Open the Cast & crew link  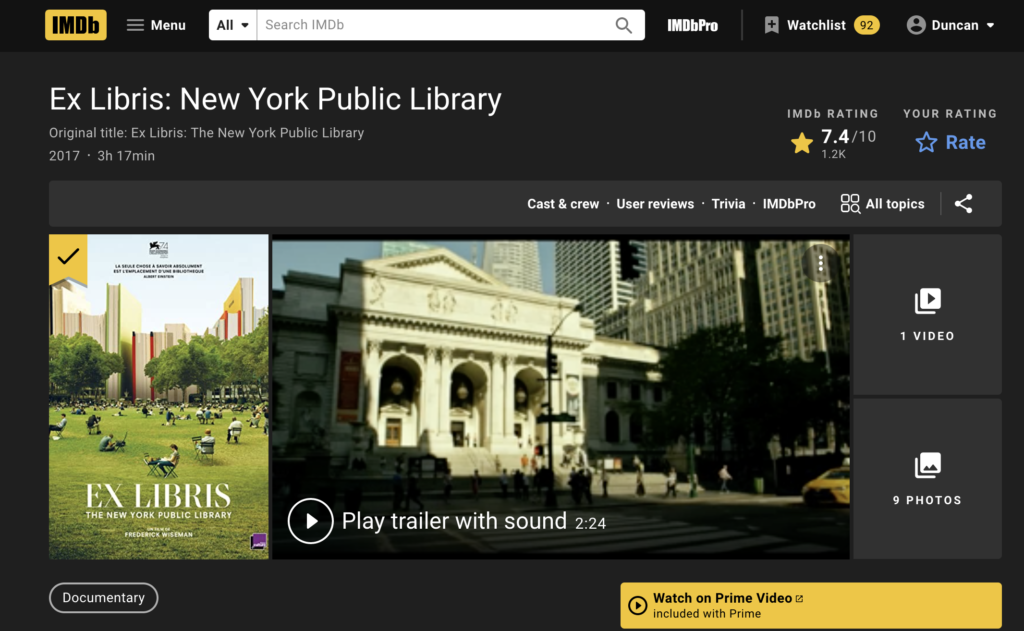point(563,204)
